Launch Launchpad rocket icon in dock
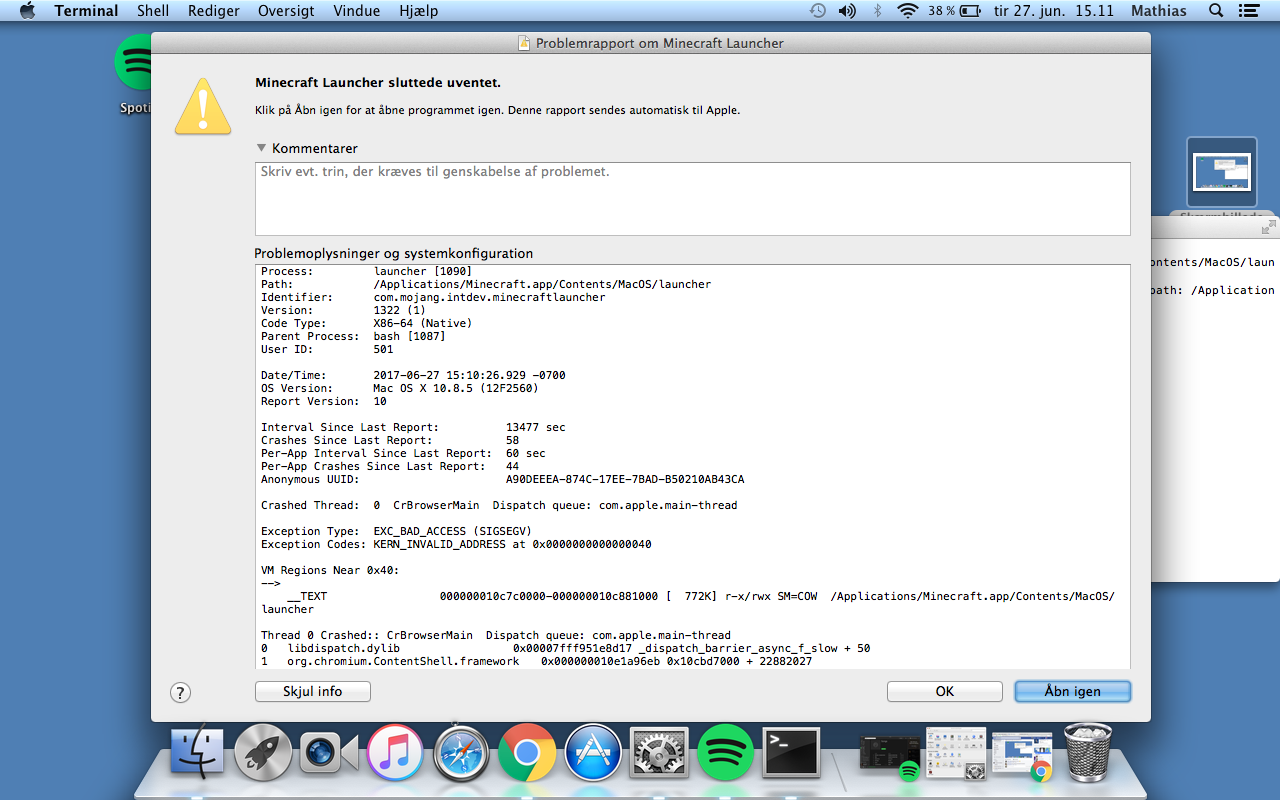This screenshot has width=1280, height=800. (263, 753)
